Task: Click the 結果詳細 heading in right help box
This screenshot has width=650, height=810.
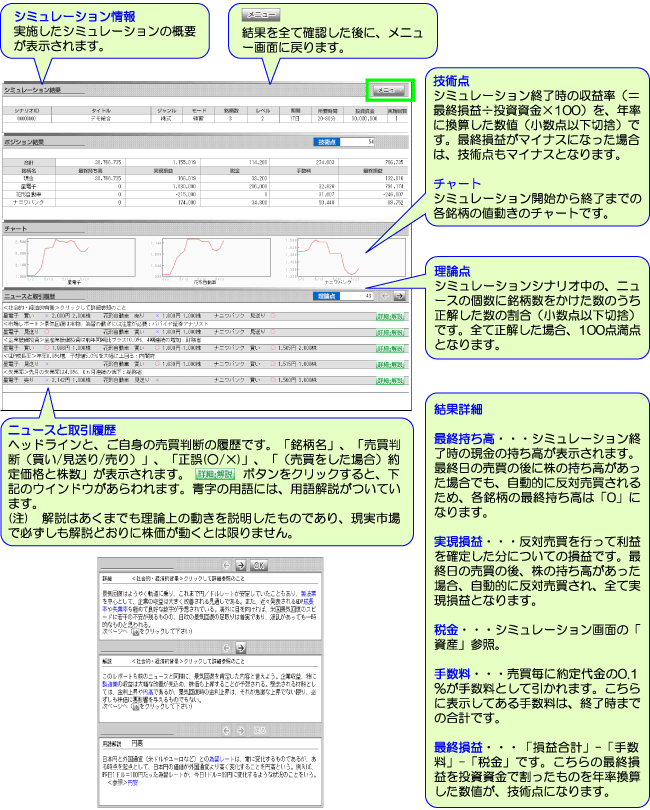Action: coord(458,409)
